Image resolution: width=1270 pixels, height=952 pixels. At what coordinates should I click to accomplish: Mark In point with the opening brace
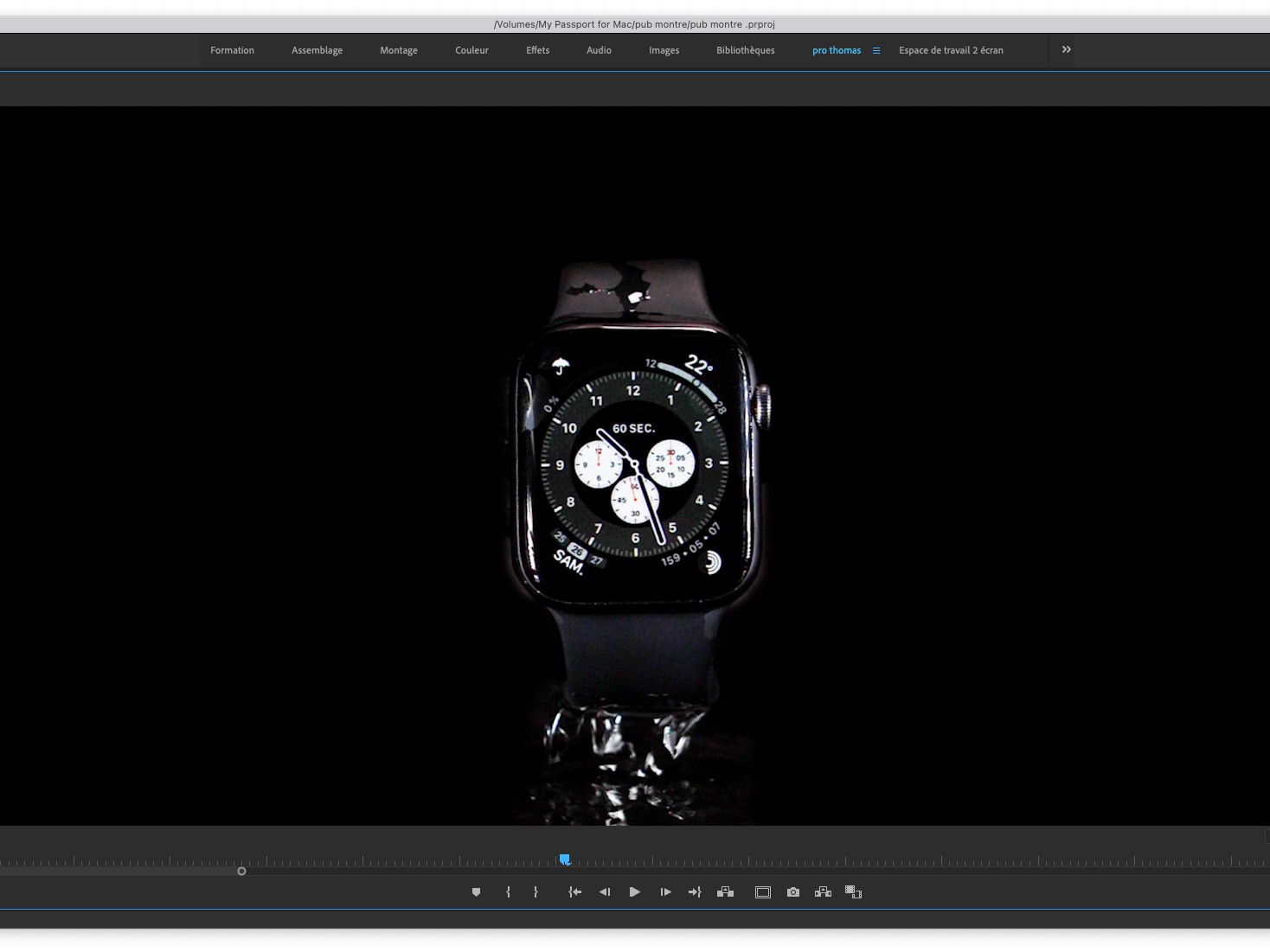click(x=508, y=892)
